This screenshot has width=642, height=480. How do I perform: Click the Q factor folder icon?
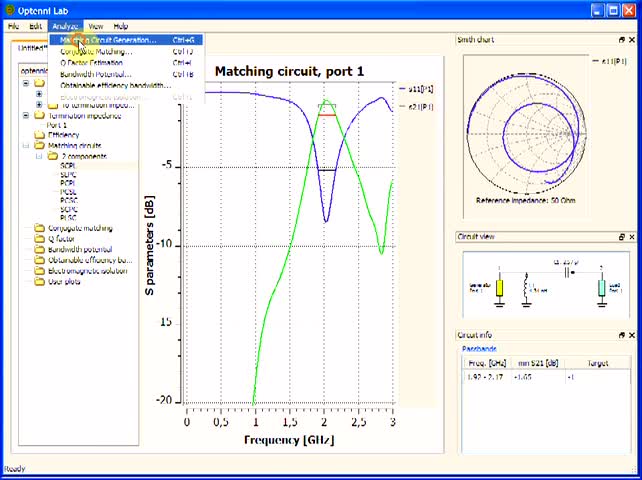39,238
